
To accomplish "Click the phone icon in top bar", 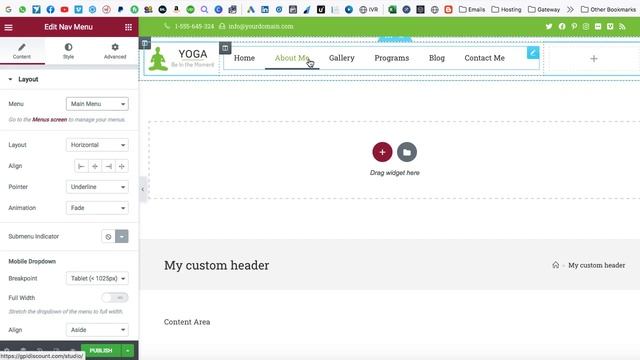I will pyautogui.click(x=167, y=26).
